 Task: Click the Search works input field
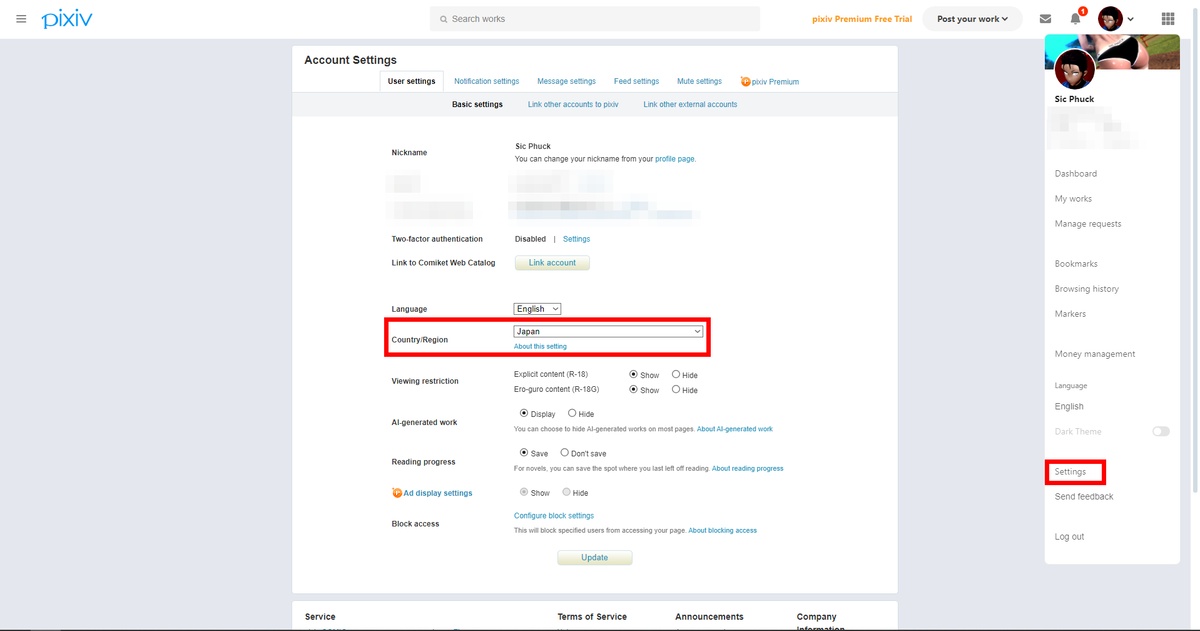pyautogui.click(x=595, y=19)
